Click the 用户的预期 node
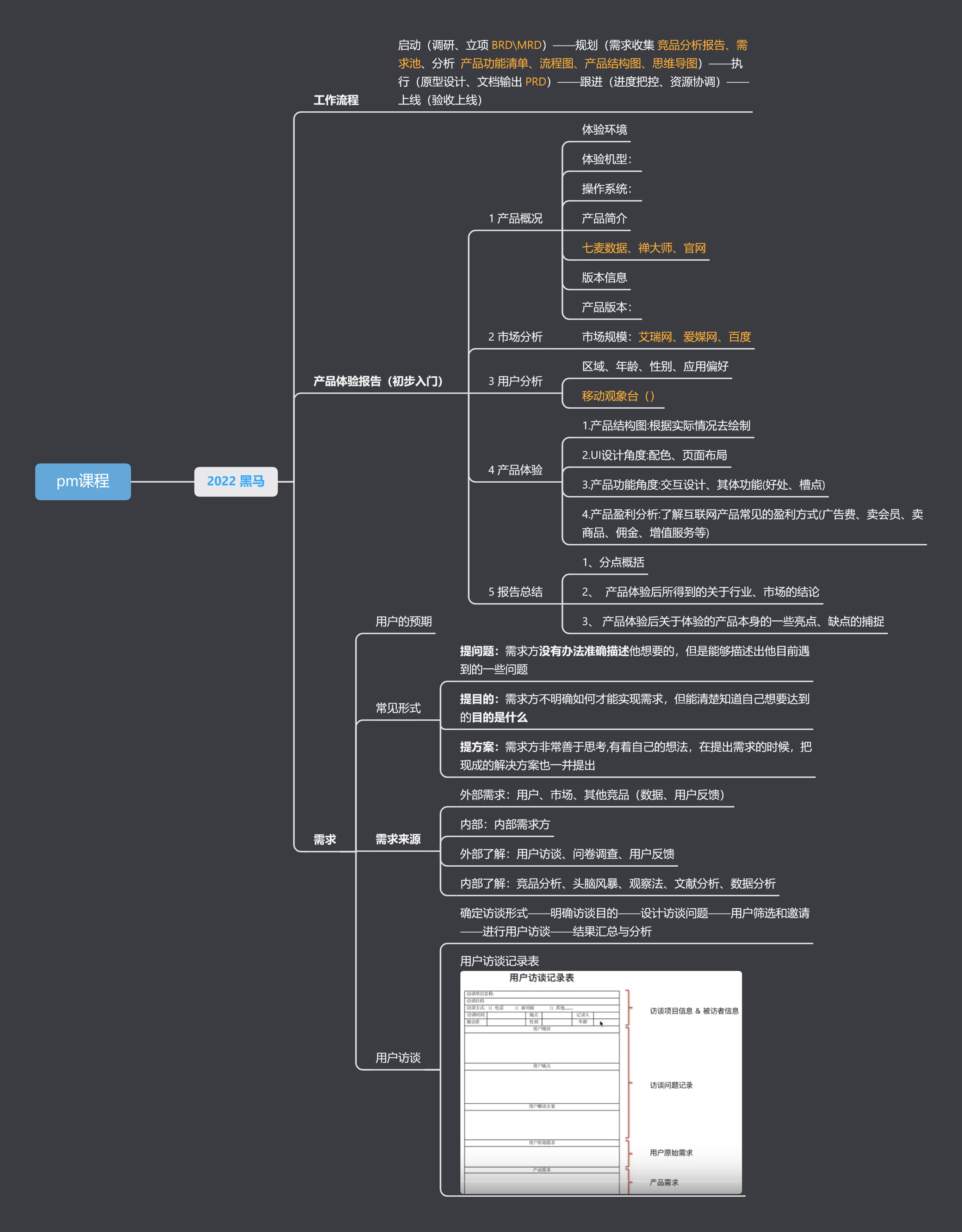This screenshot has width=962, height=1232. (x=404, y=621)
